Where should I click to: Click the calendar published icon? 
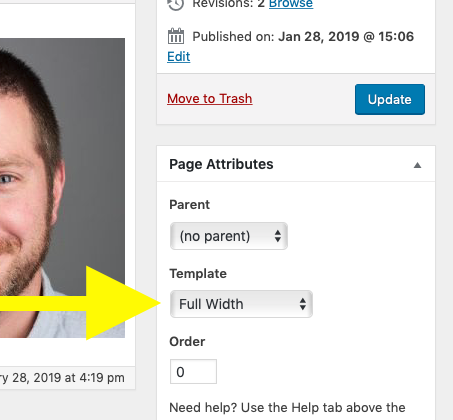coord(176,36)
